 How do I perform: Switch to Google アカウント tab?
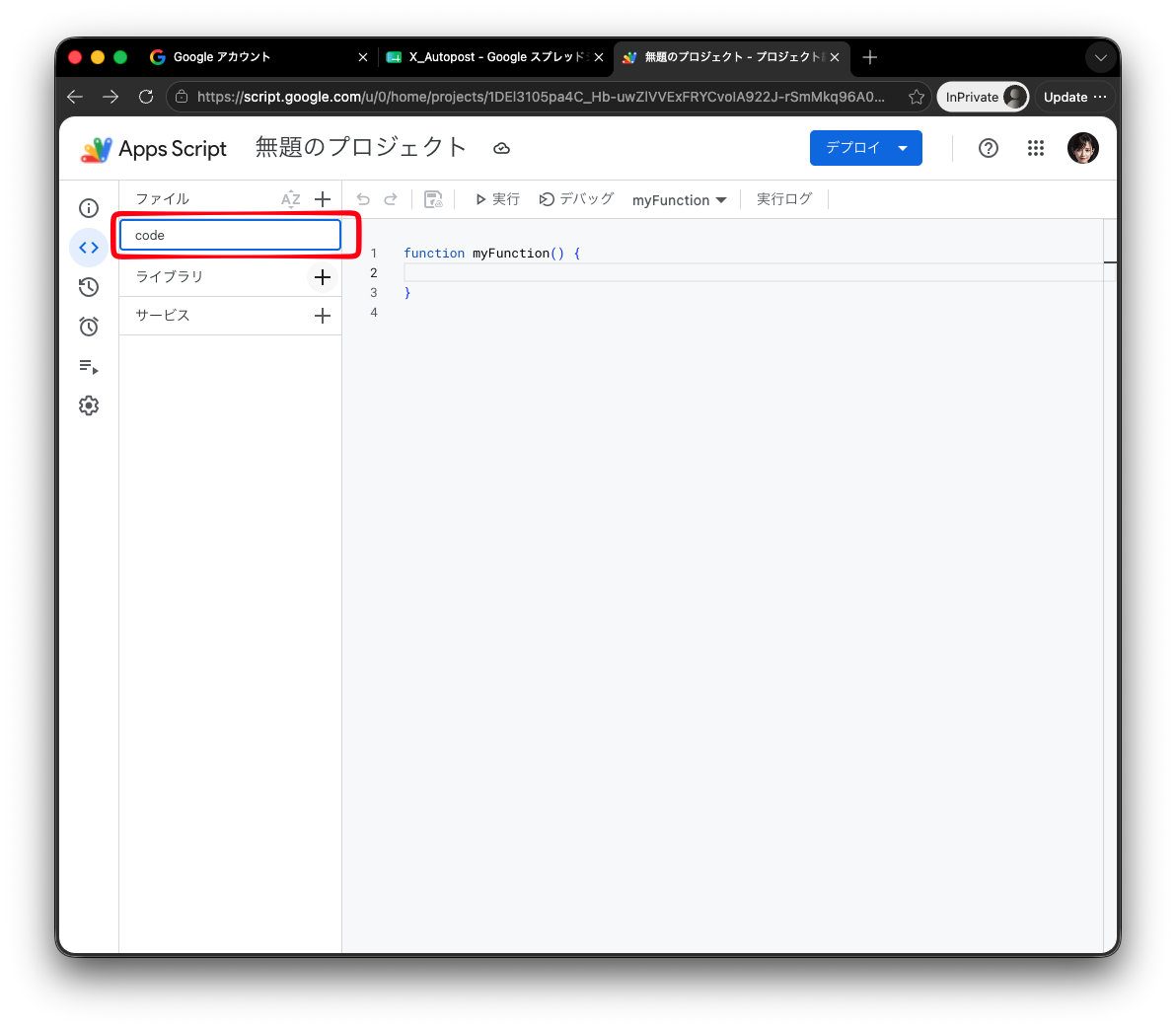258,57
